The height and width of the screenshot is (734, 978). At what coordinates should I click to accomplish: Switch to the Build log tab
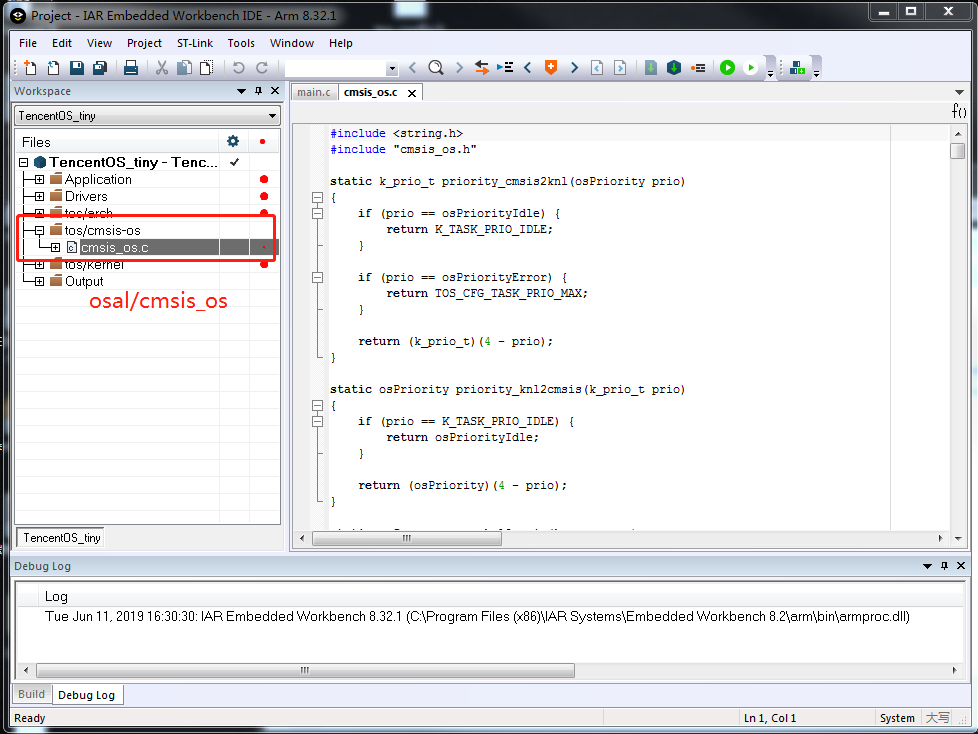point(32,694)
